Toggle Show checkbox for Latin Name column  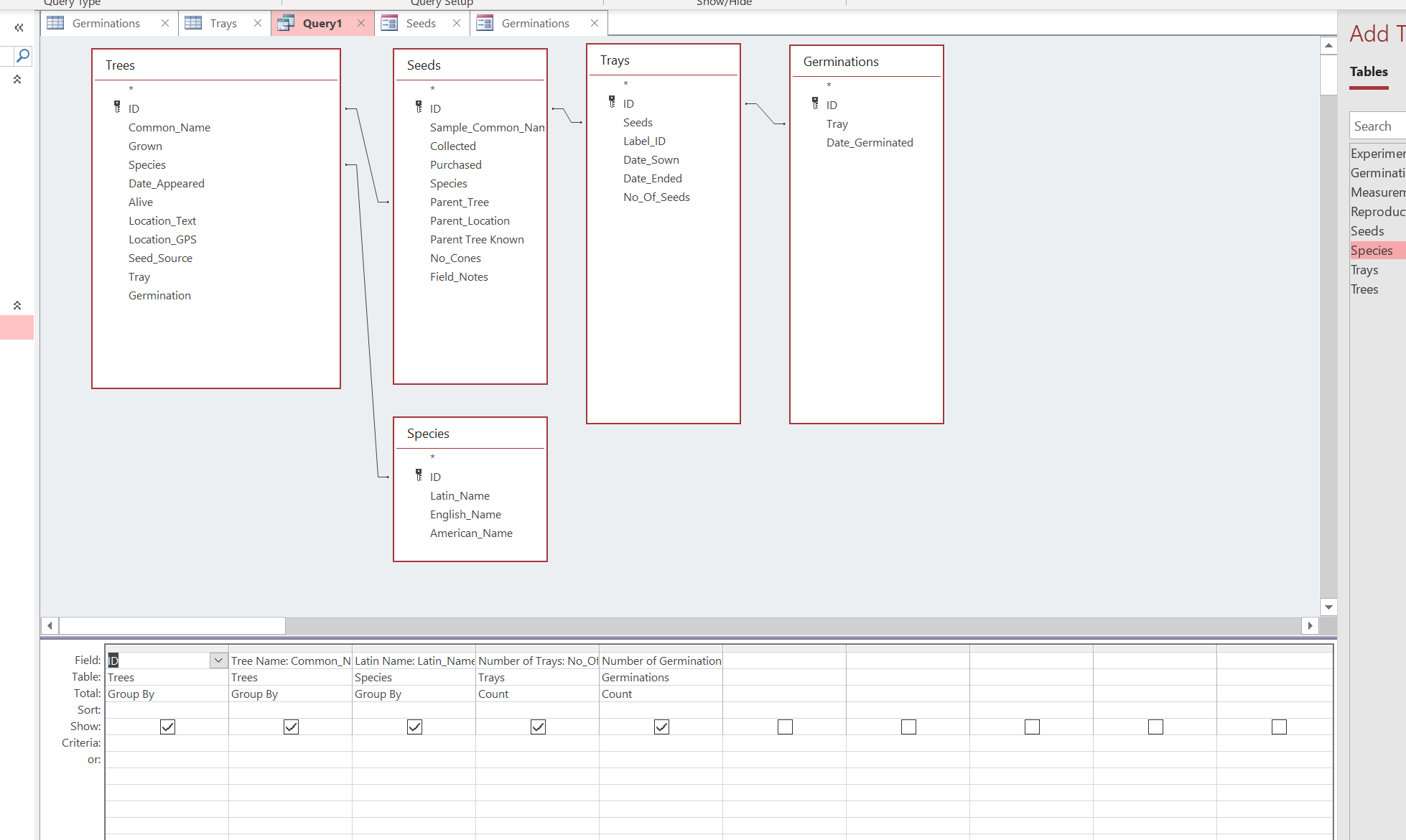tap(414, 727)
